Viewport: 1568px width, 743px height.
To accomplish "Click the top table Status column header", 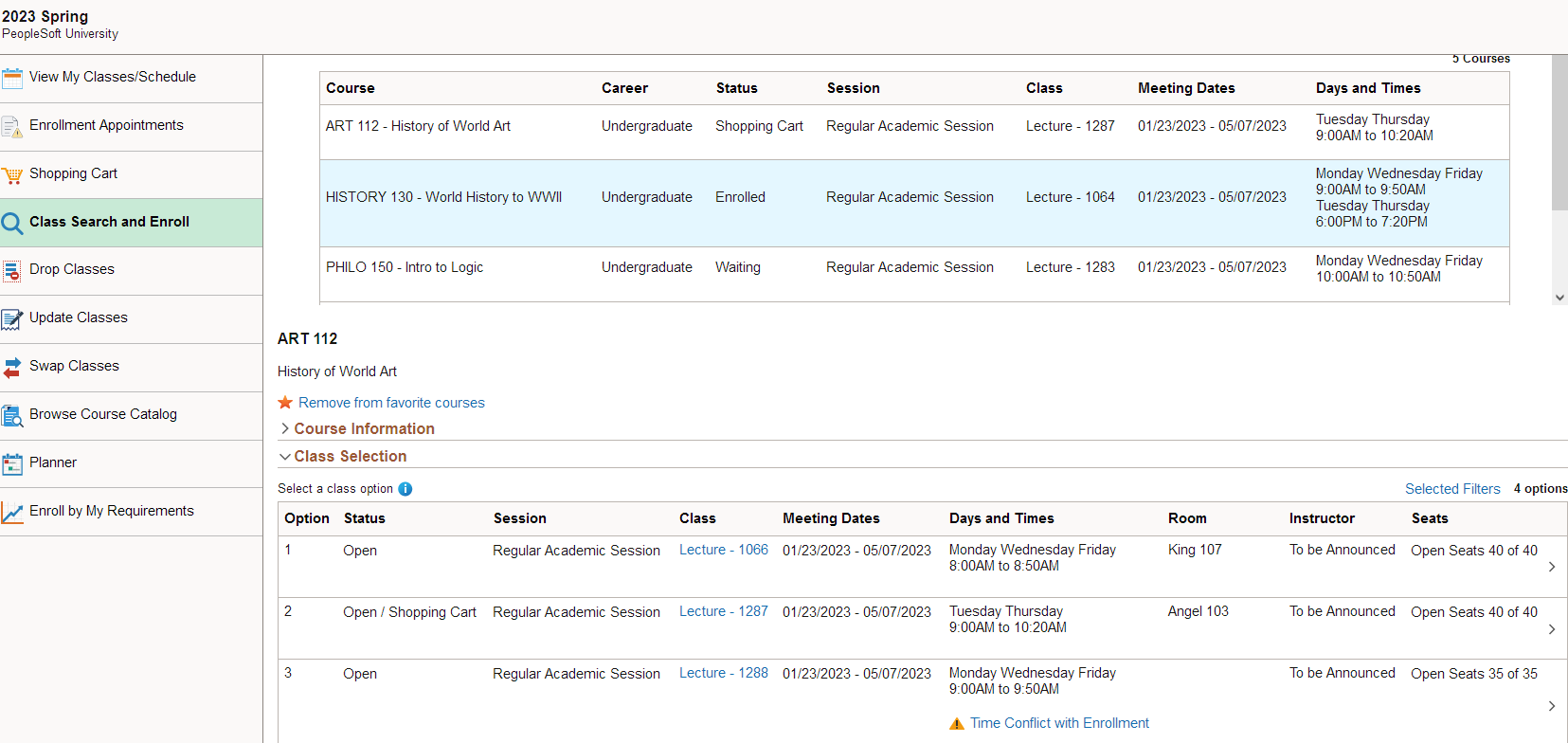I will click(x=736, y=88).
